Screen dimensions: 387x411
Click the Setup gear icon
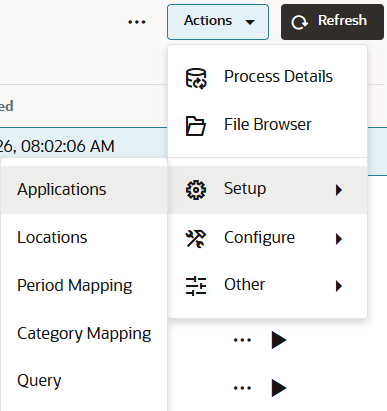(196, 190)
